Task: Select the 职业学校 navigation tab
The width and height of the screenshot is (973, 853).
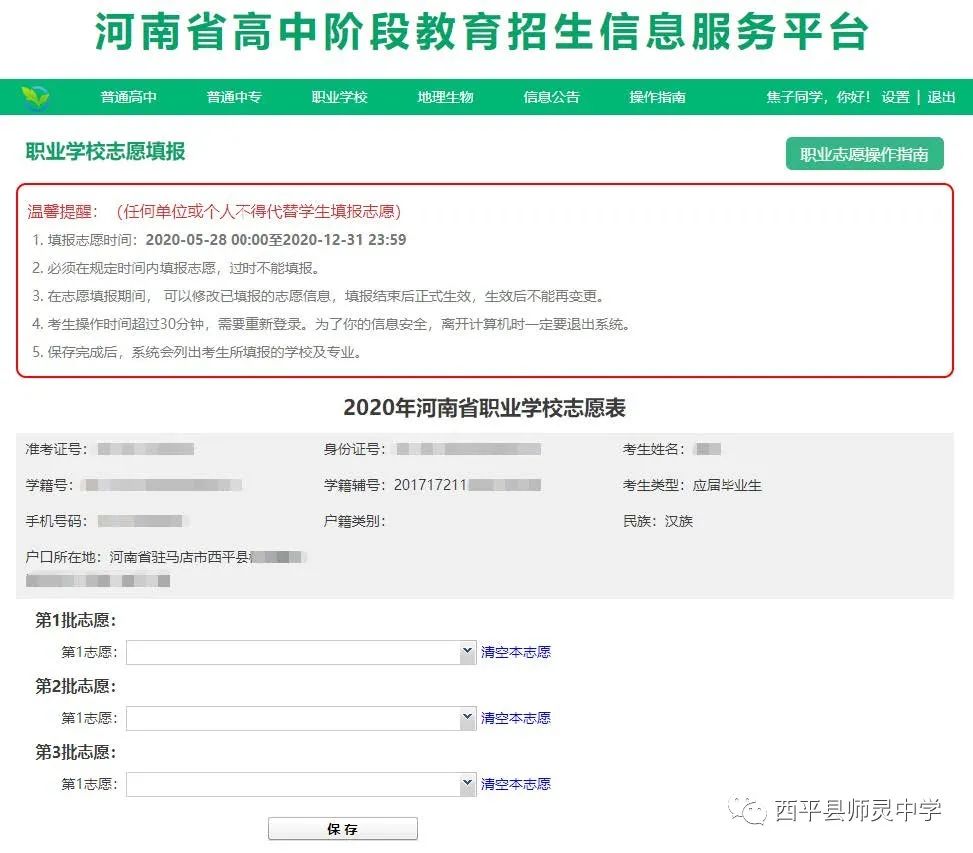Action: [x=338, y=97]
